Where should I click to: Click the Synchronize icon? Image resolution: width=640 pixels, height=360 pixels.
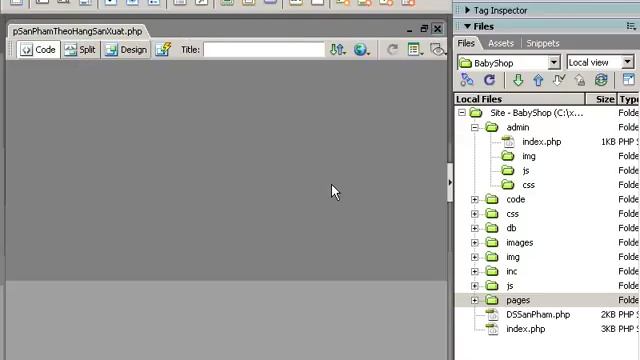pos(601,80)
